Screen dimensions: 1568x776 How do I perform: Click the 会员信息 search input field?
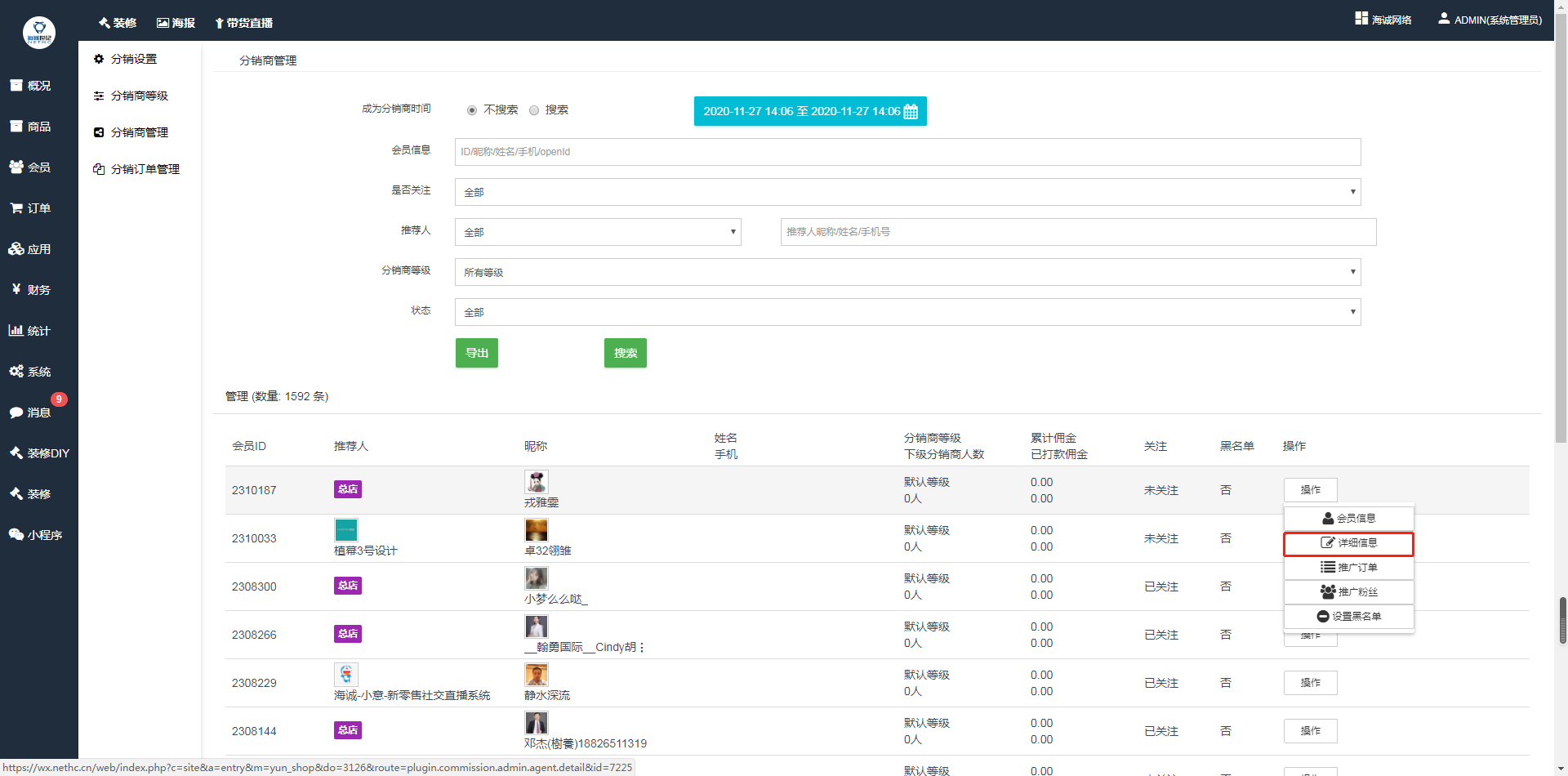[906, 152]
